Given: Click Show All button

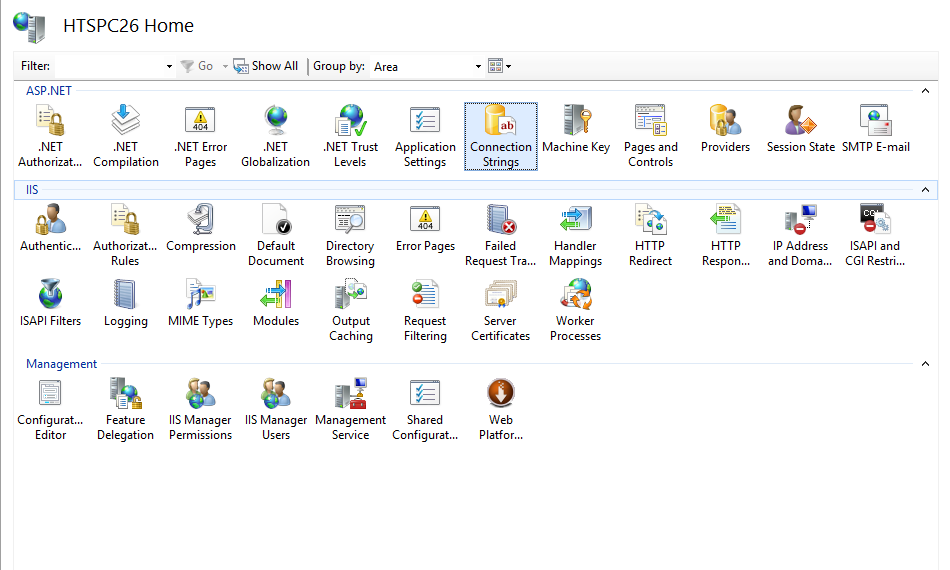Looking at the screenshot, I should point(266,66).
